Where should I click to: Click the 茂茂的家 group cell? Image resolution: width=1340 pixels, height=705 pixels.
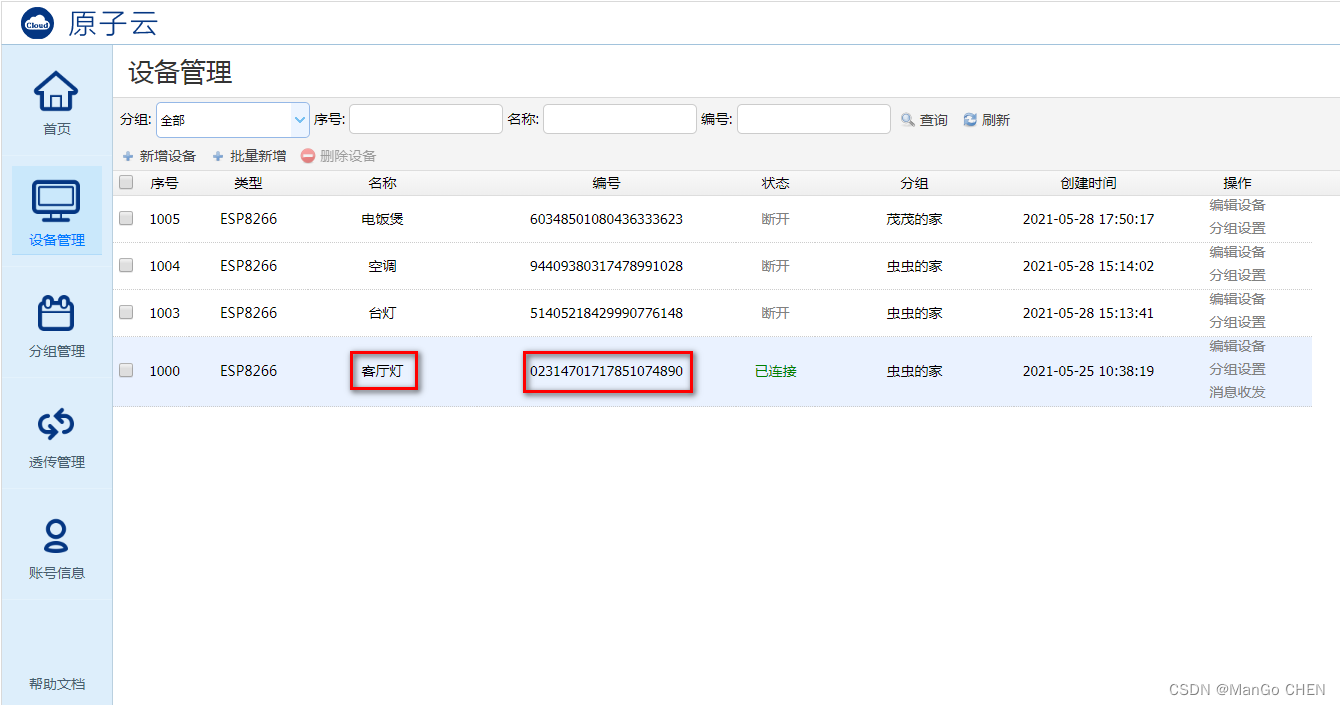914,219
